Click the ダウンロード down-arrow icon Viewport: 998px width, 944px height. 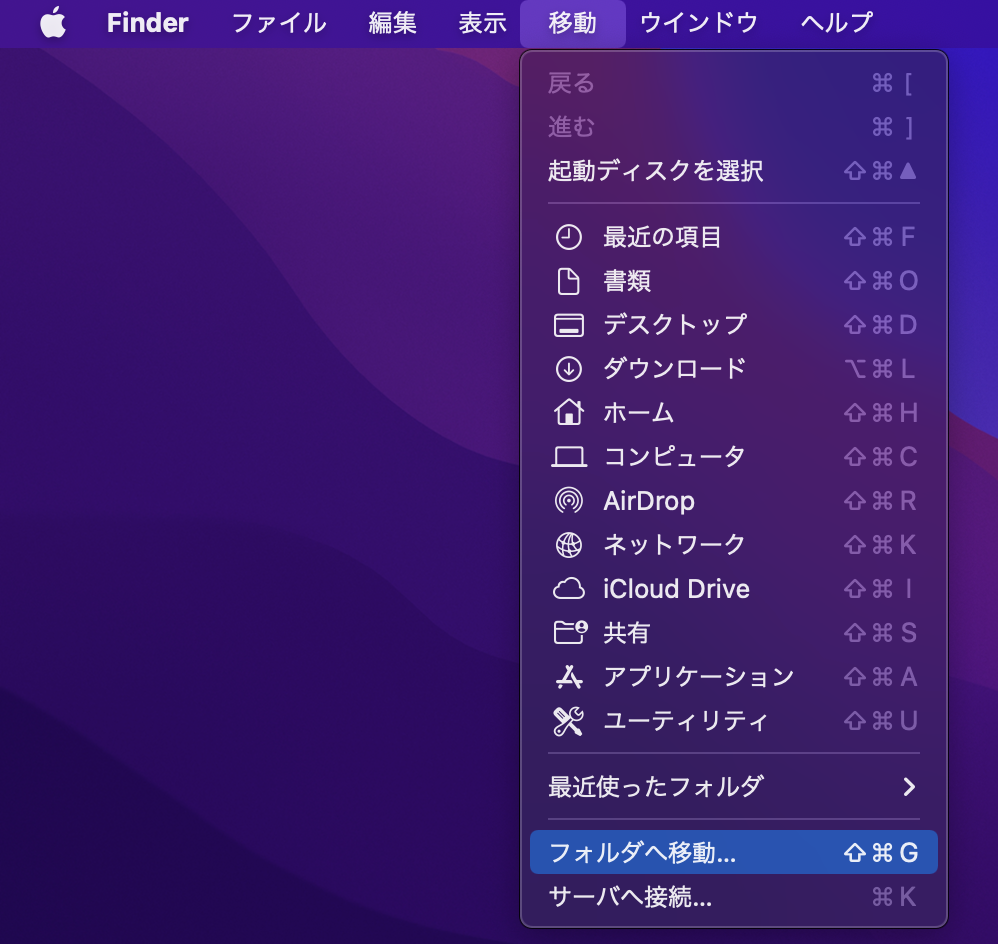point(569,369)
